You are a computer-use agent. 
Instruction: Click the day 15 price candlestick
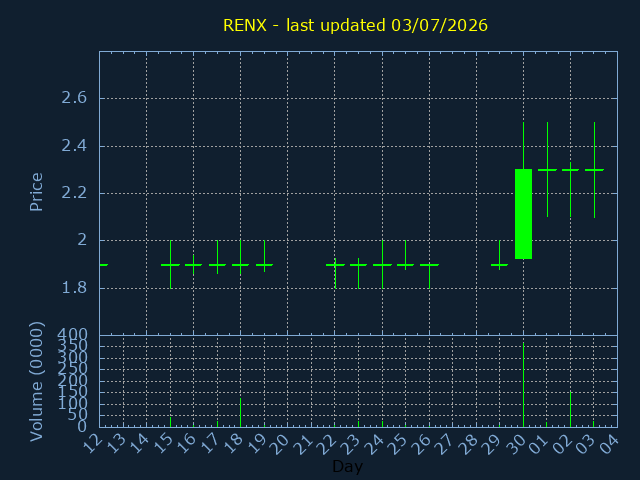170,264
